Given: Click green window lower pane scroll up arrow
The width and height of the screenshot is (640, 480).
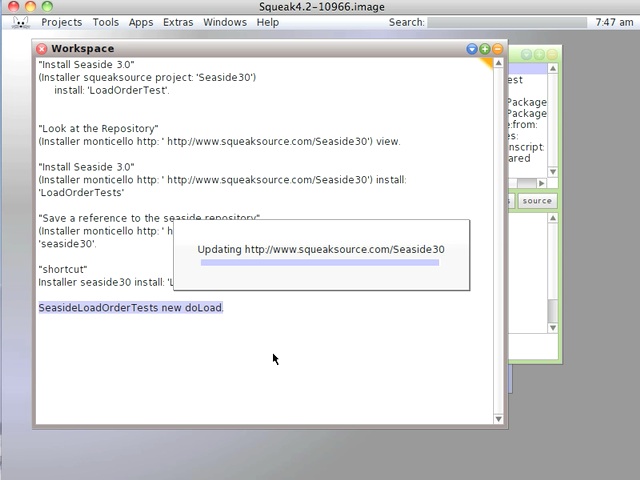Looking at the screenshot, I should click(553, 218).
